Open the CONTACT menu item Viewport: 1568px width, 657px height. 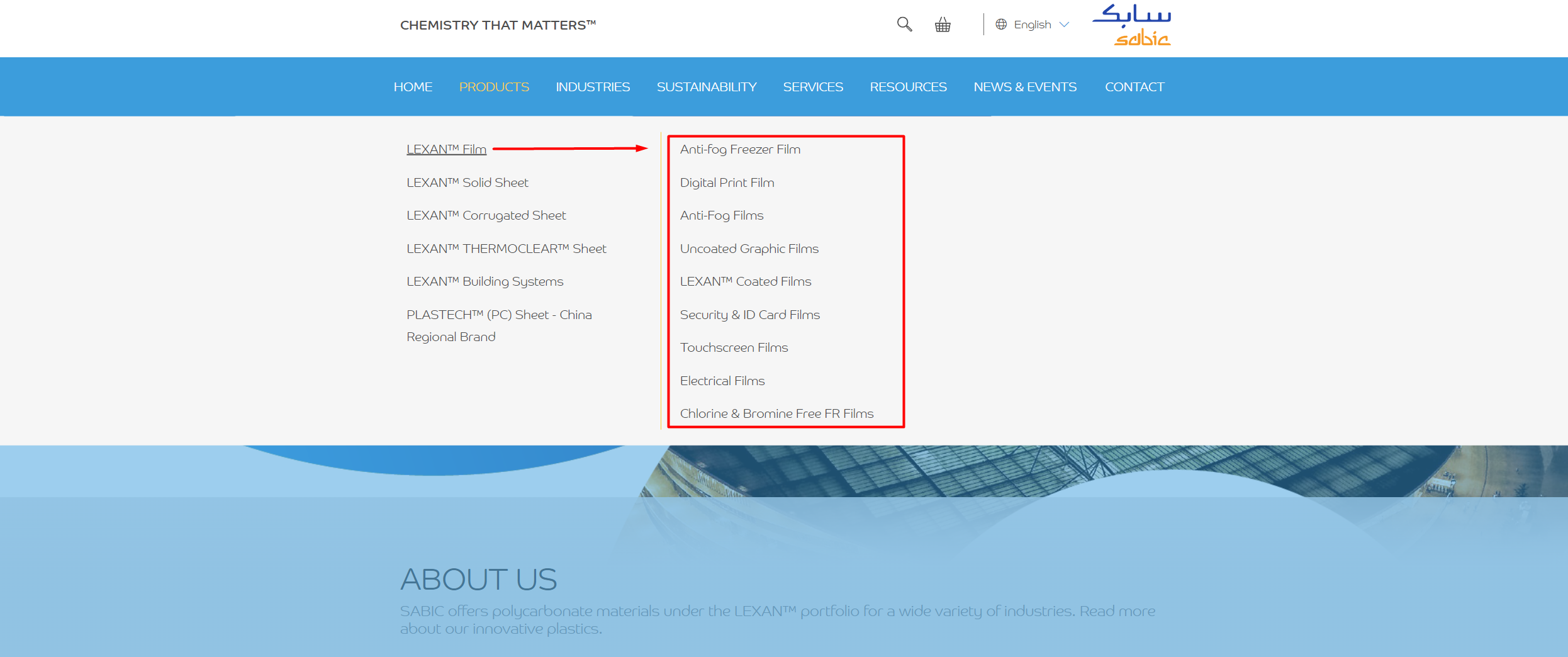click(x=1134, y=87)
